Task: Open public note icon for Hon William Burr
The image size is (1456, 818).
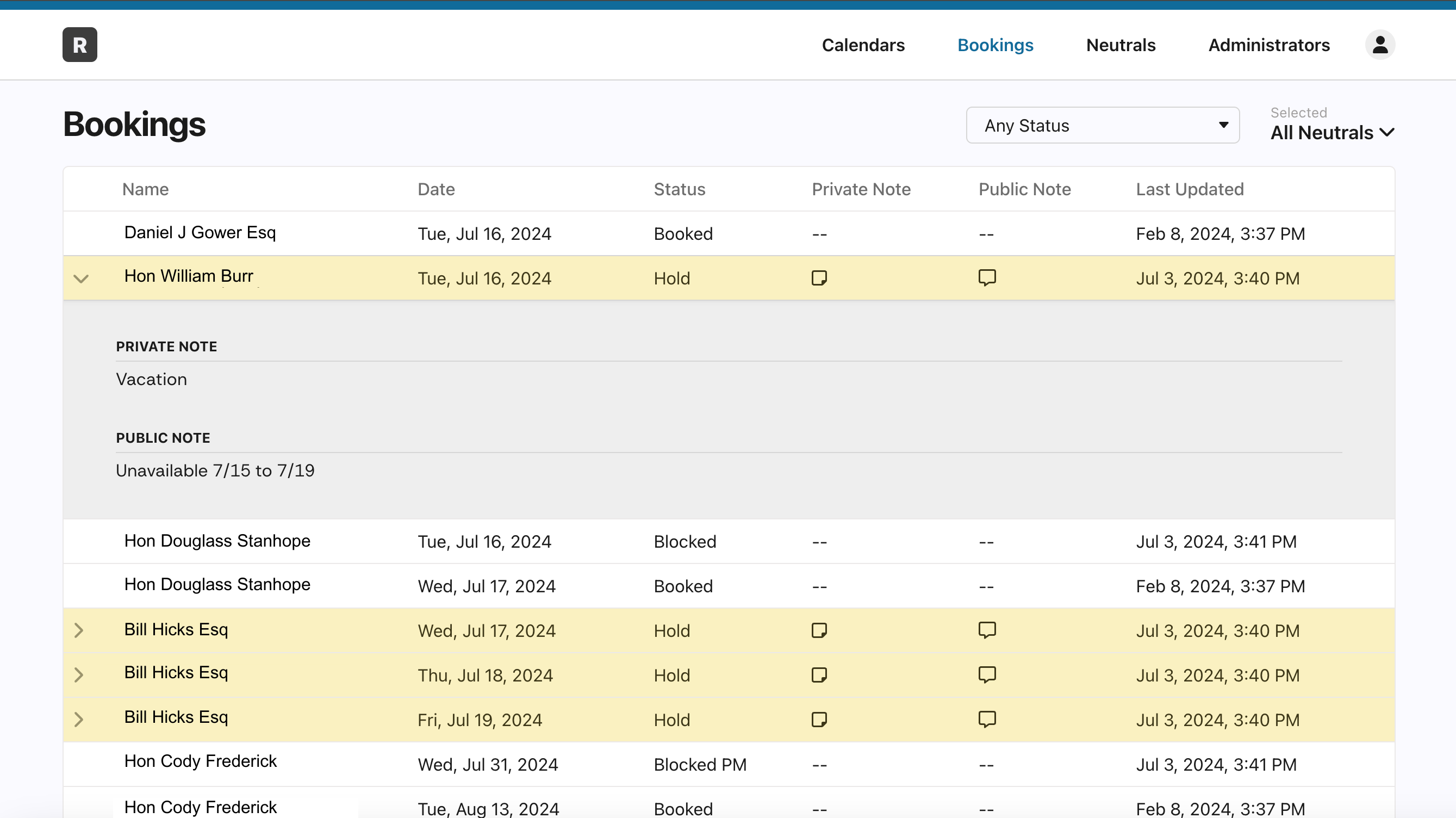Action: [x=987, y=277]
